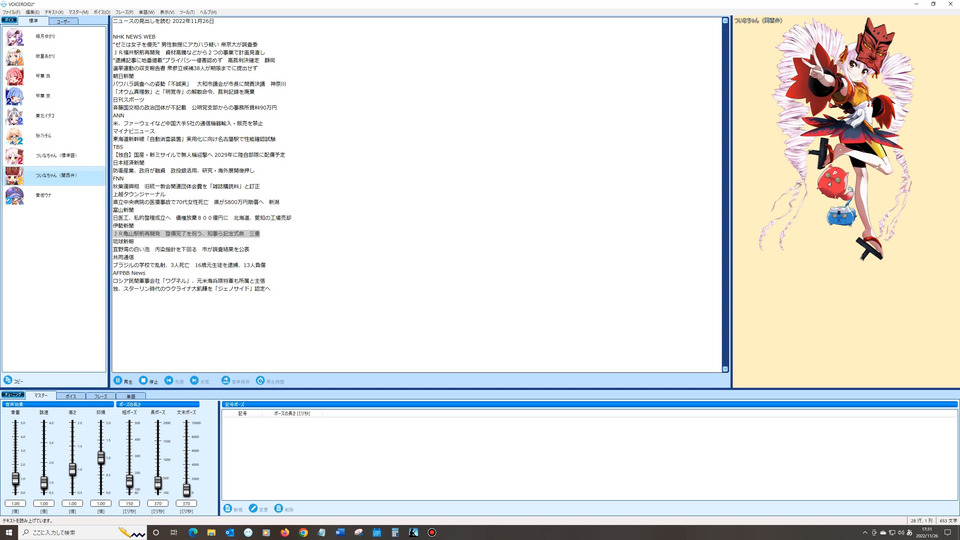Image resolution: width=960 pixels, height=540 pixels.
Task: Open the ボイス(O) menu
Action: [102, 12]
